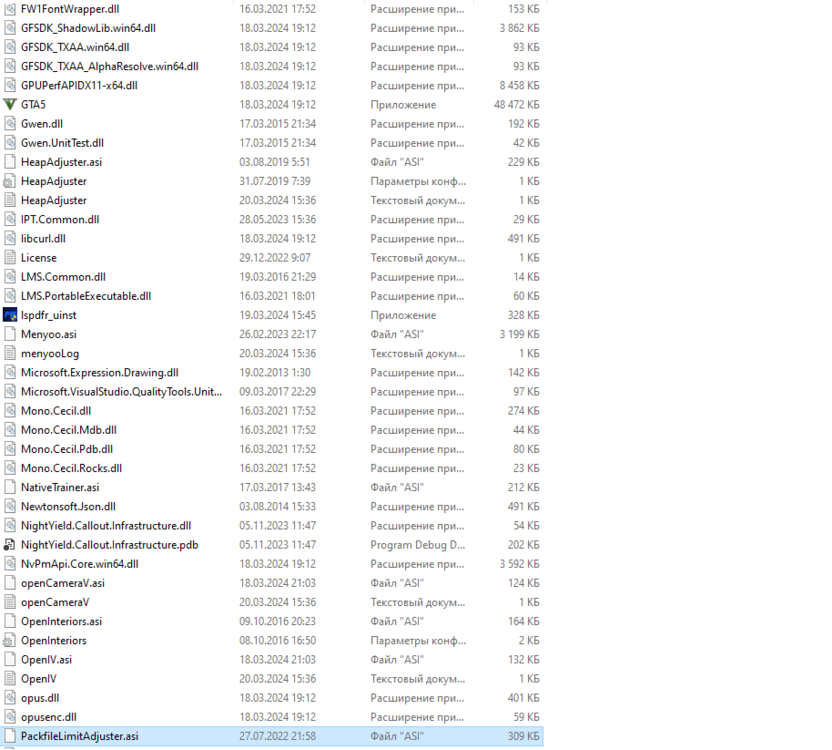
Task: Click the Mono.Cecil.Rocks.dll entry
Action: click(x=70, y=468)
